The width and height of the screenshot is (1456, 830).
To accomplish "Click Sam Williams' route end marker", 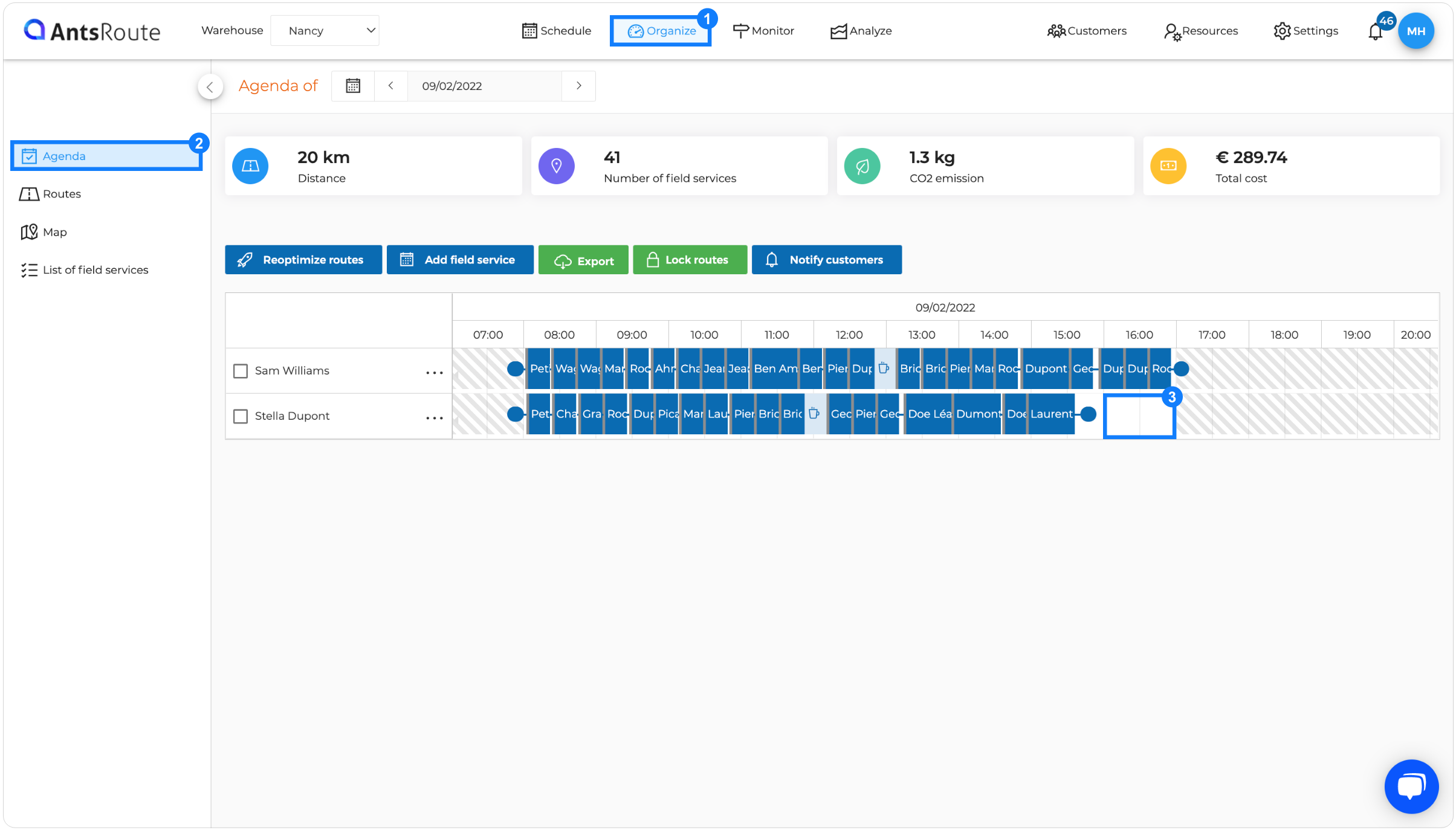I will pos(1181,368).
